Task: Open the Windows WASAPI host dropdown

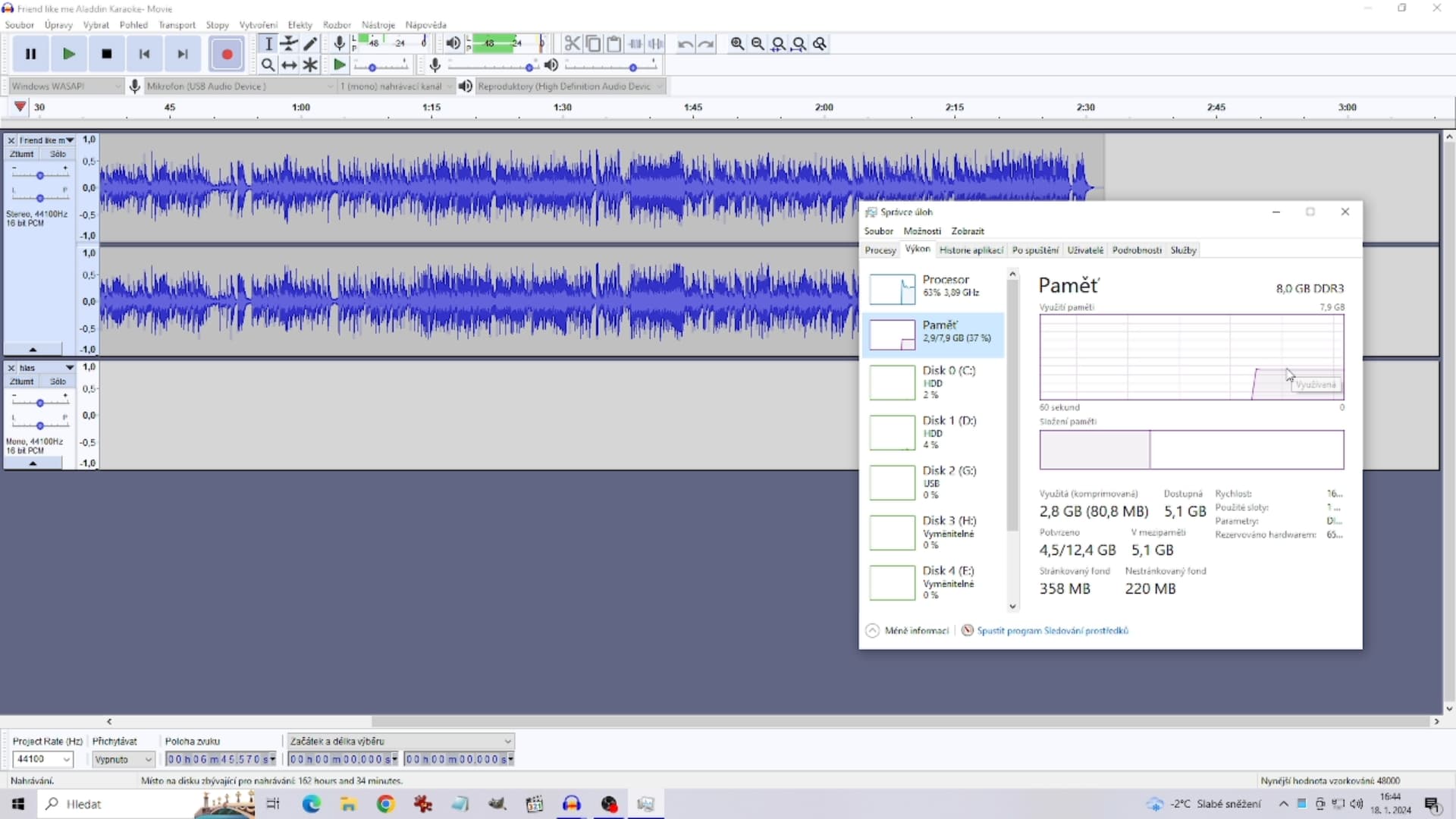Action: (64, 86)
